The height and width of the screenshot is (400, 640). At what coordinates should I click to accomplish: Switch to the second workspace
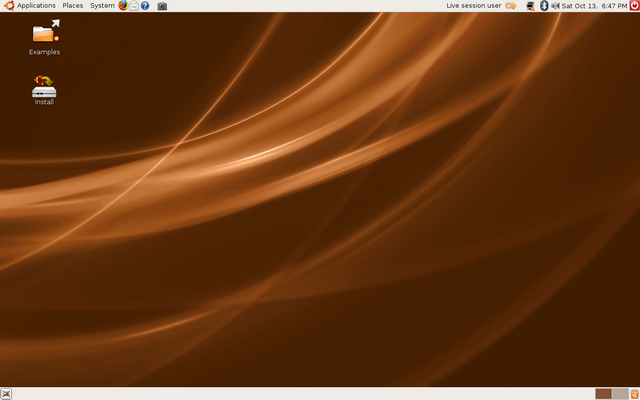(x=620, y=394)
